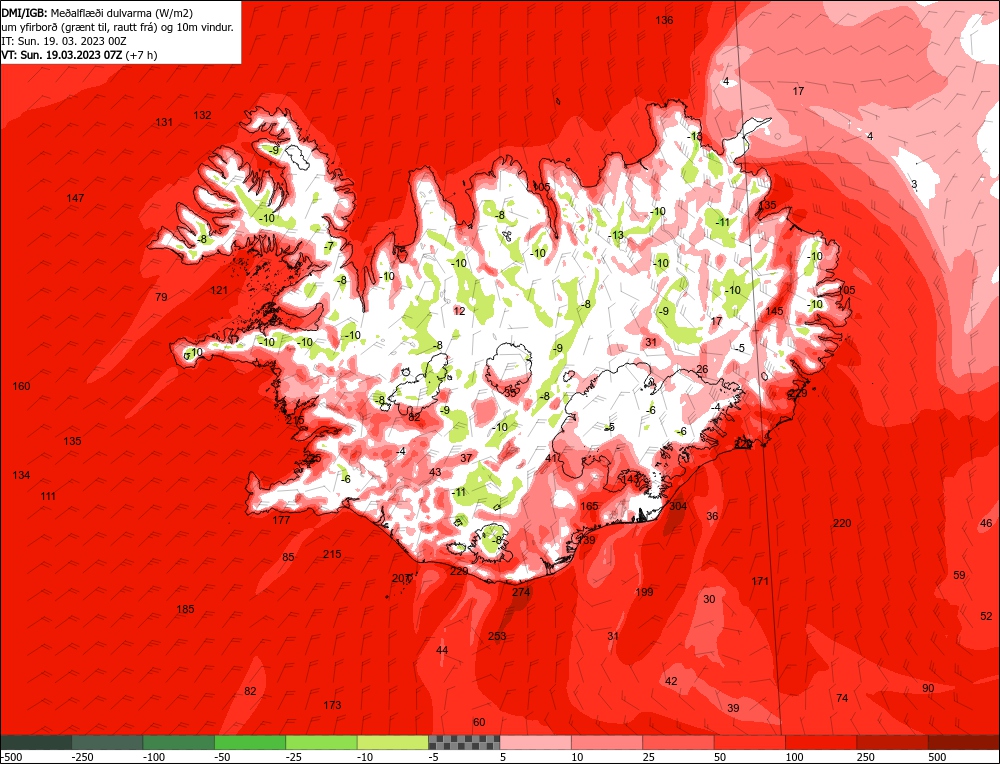Click the value '39' on the map
This screenshot has width=1000, height=764.
(733, 708)
